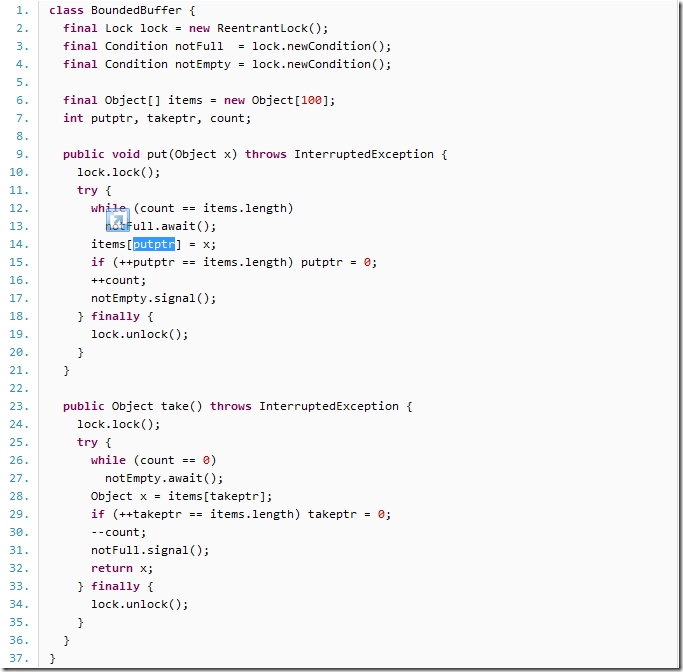Click notEmpty.signal(); on line 17
This screenshot has height=672, width=683.
[x=153, y=298]
